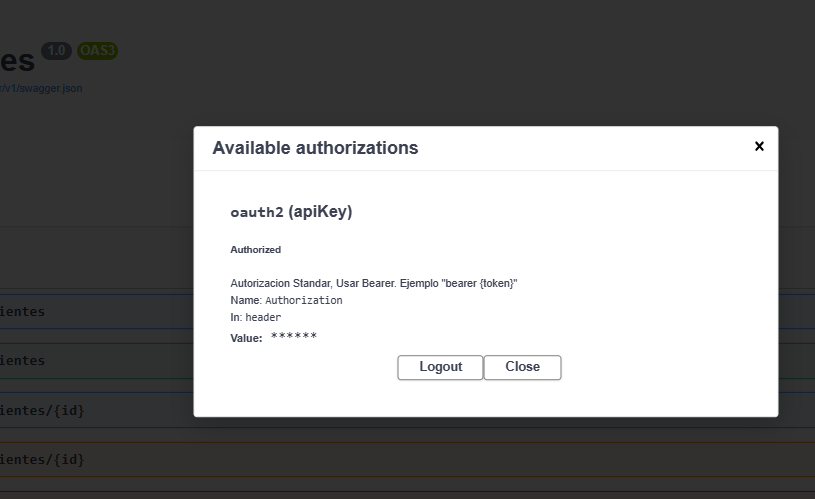Click the Value: label
The image size is (815, 499).
click(x=246, y=338)
